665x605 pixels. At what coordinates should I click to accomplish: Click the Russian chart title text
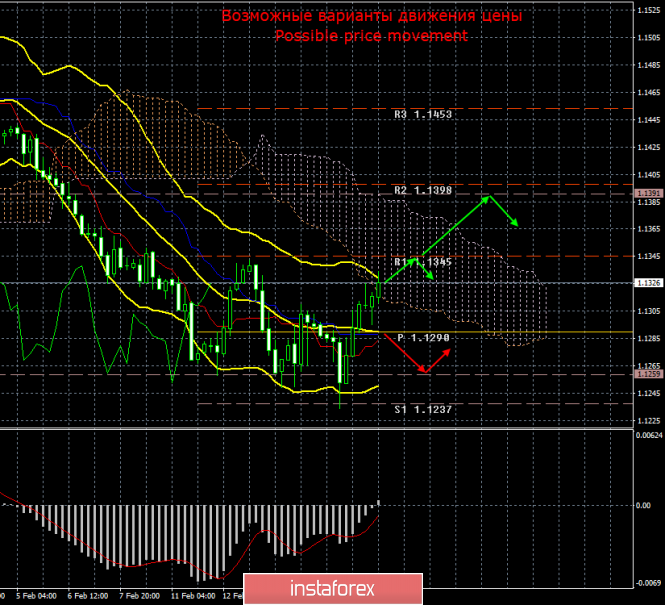tap(372, 16)
